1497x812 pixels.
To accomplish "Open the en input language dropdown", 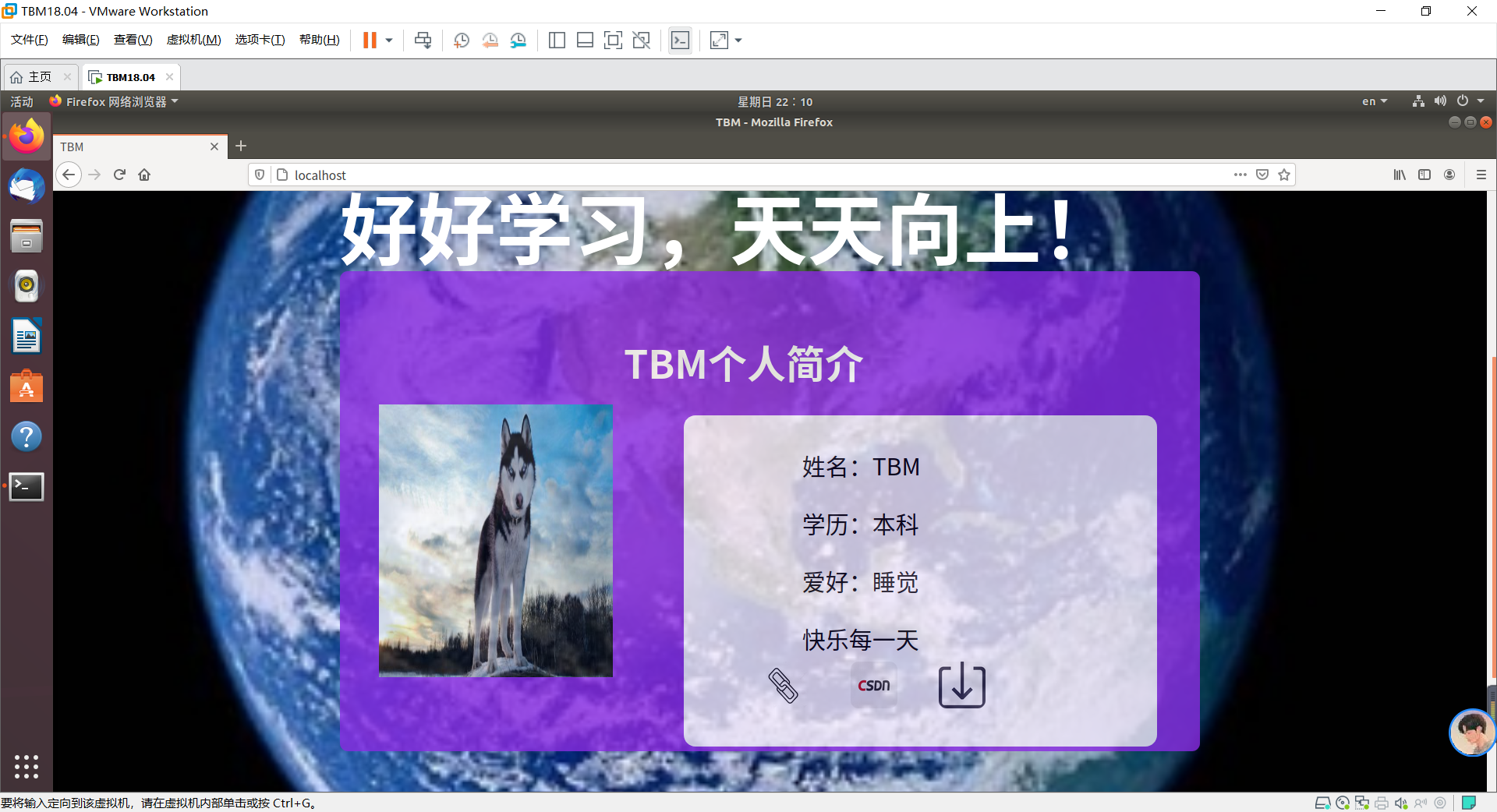I will pyautogui.click(x=1375, y=101).
